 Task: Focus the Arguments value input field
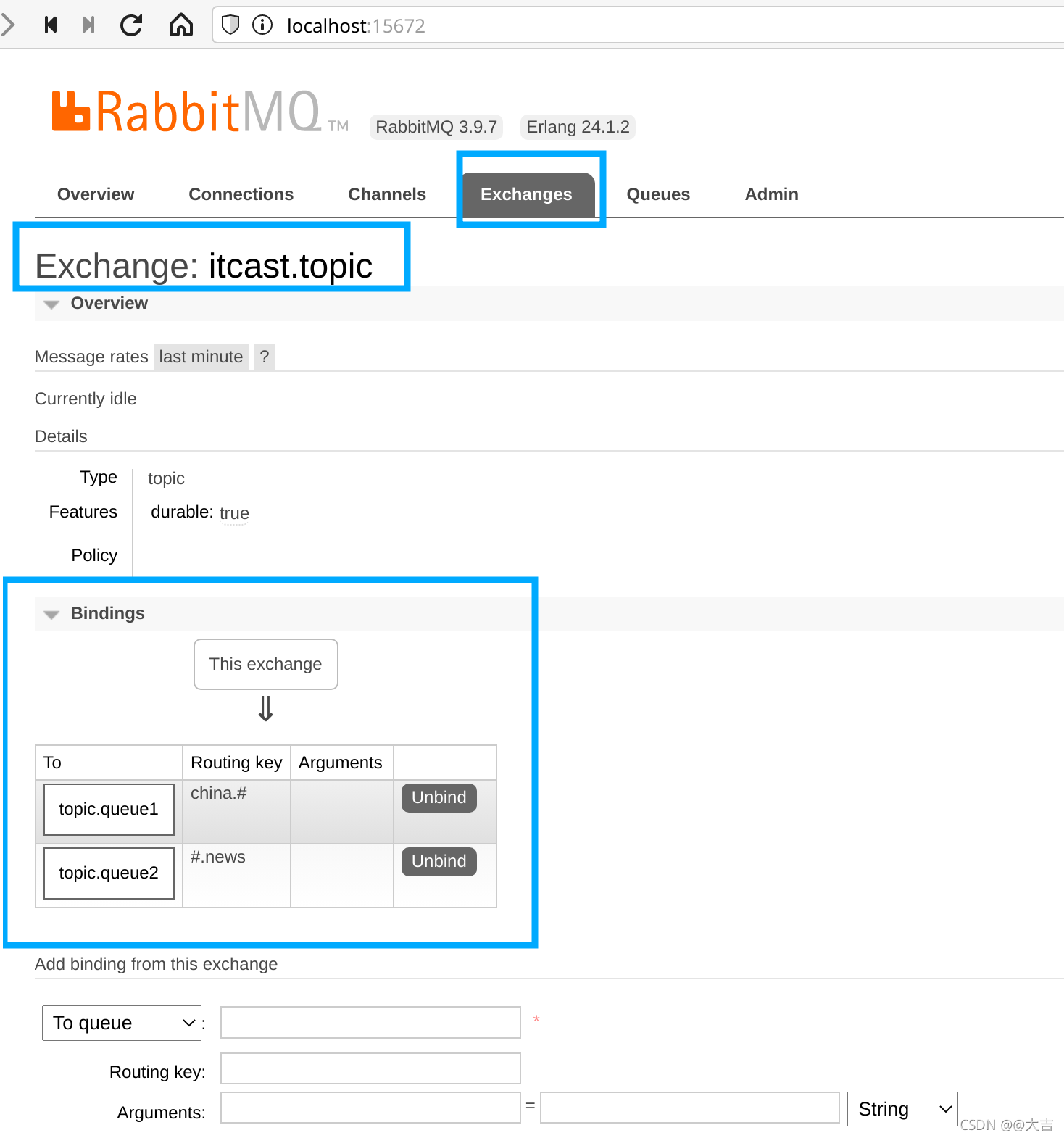pos(690,1108)
